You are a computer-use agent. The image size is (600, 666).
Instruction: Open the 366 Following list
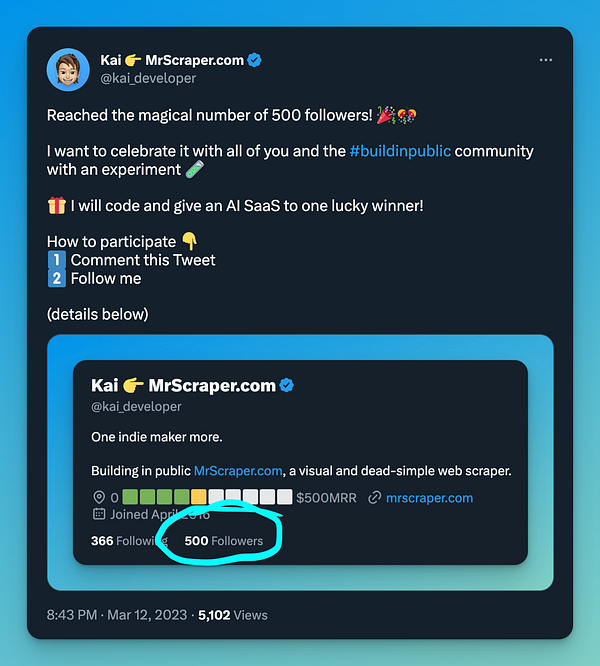tap(129, 541)
